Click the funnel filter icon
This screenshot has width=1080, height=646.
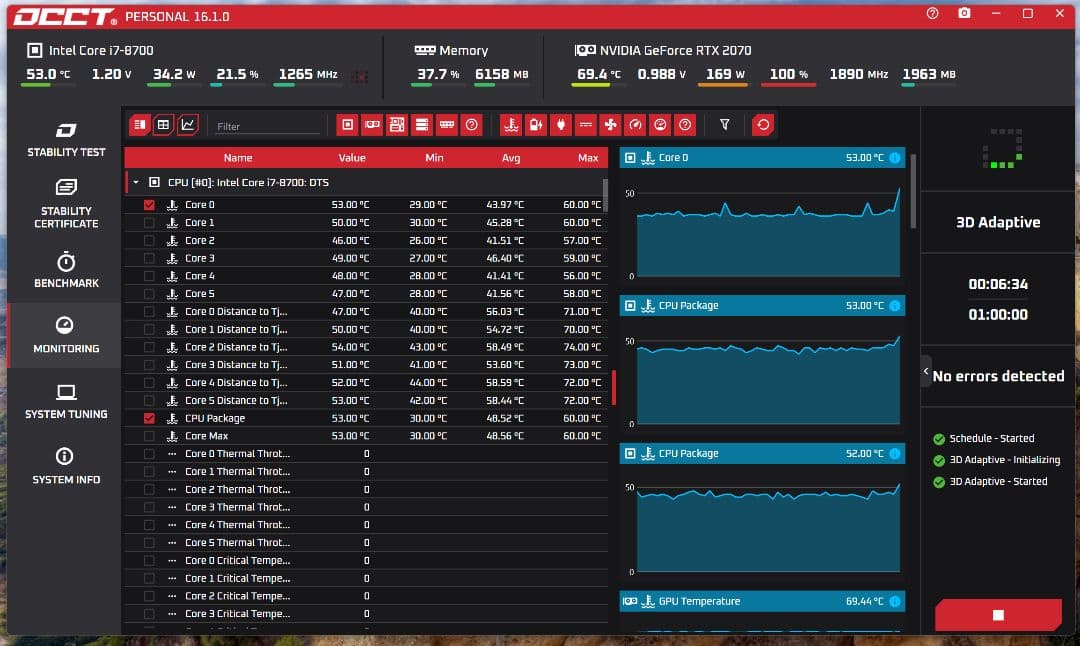[725, 125]
